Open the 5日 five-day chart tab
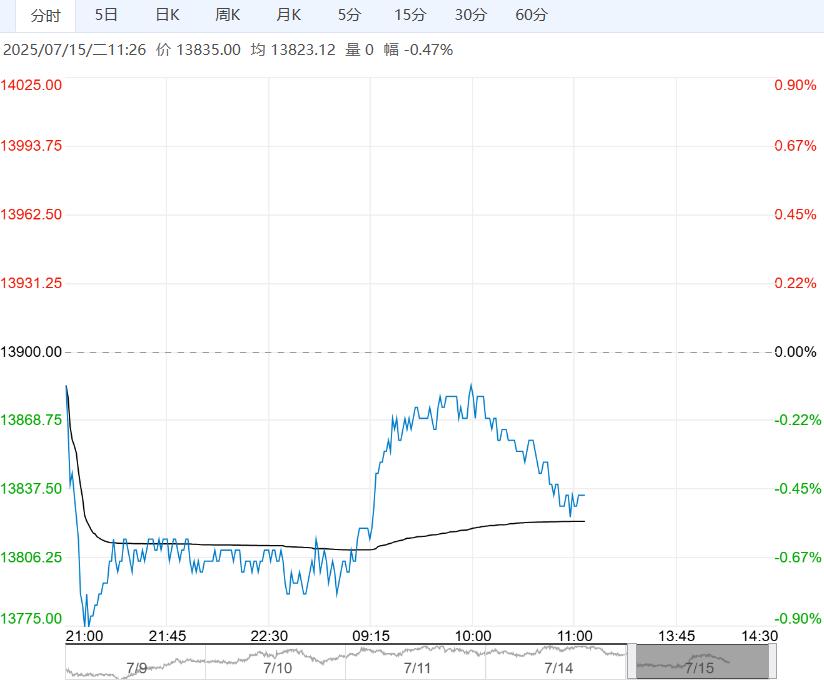This screenshot has width=824, height=683. pyautogui.click(x=105, y=15)
